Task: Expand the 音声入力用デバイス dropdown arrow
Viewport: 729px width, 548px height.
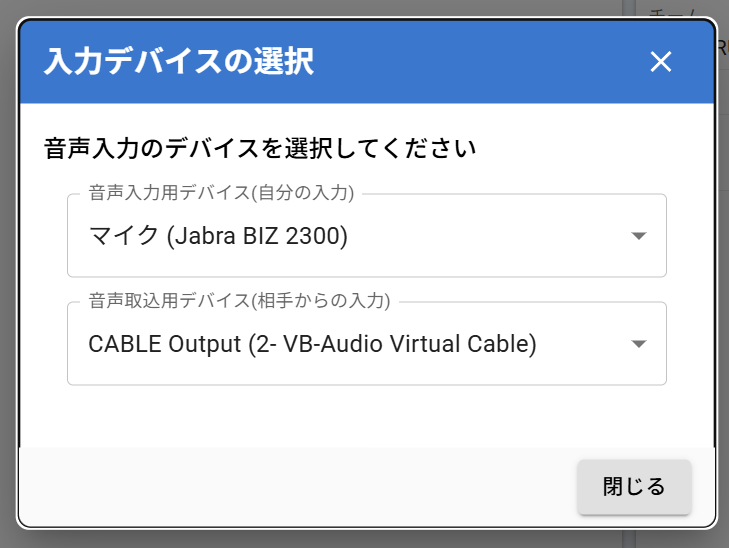Action: tap(640, 236)
